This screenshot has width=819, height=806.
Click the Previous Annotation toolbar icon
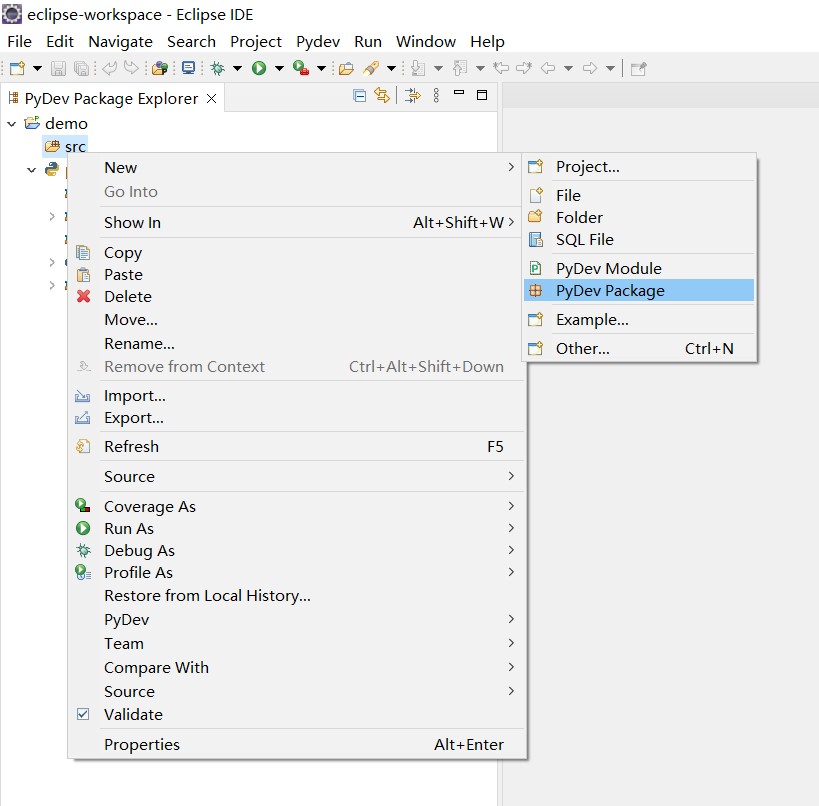[460, 68]
